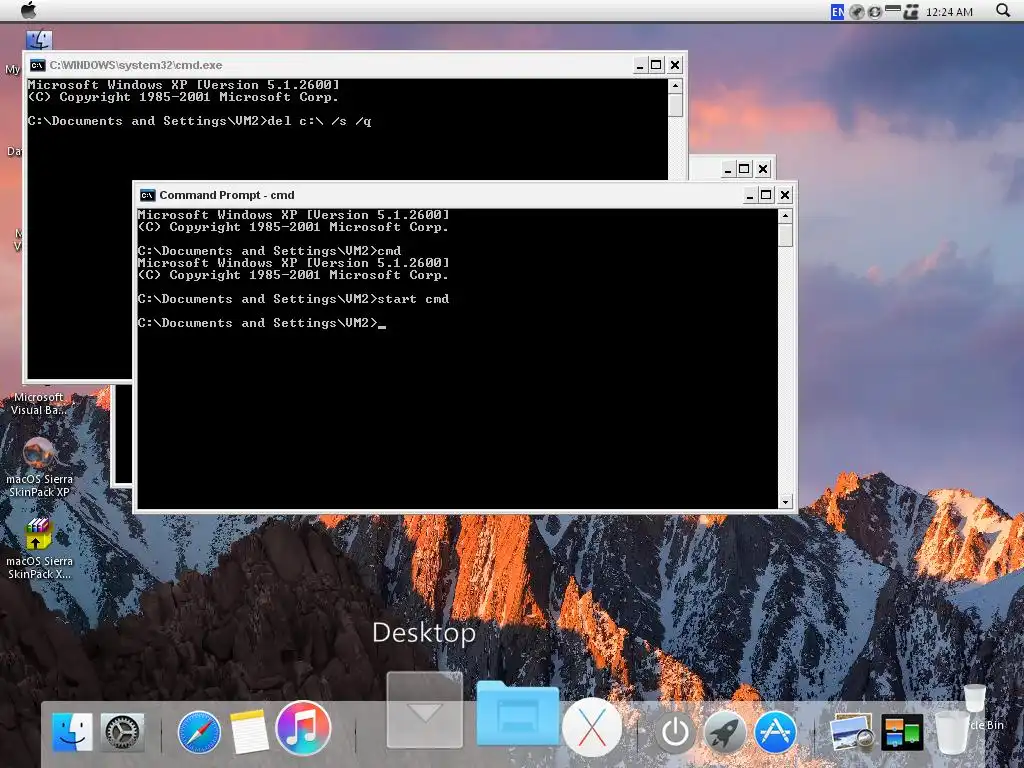Open System Preferences gear in the dock
The width and height of the screenshot is (1024, 768).
pos(122,732)
